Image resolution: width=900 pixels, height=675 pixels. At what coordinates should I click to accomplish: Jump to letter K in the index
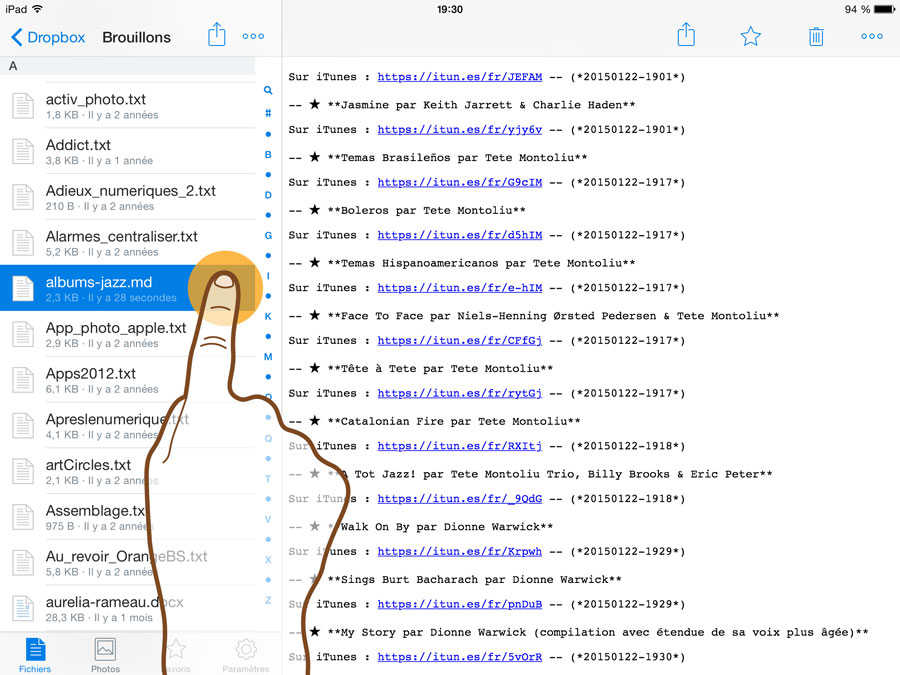pyautogui.click(x=268, y=316)
